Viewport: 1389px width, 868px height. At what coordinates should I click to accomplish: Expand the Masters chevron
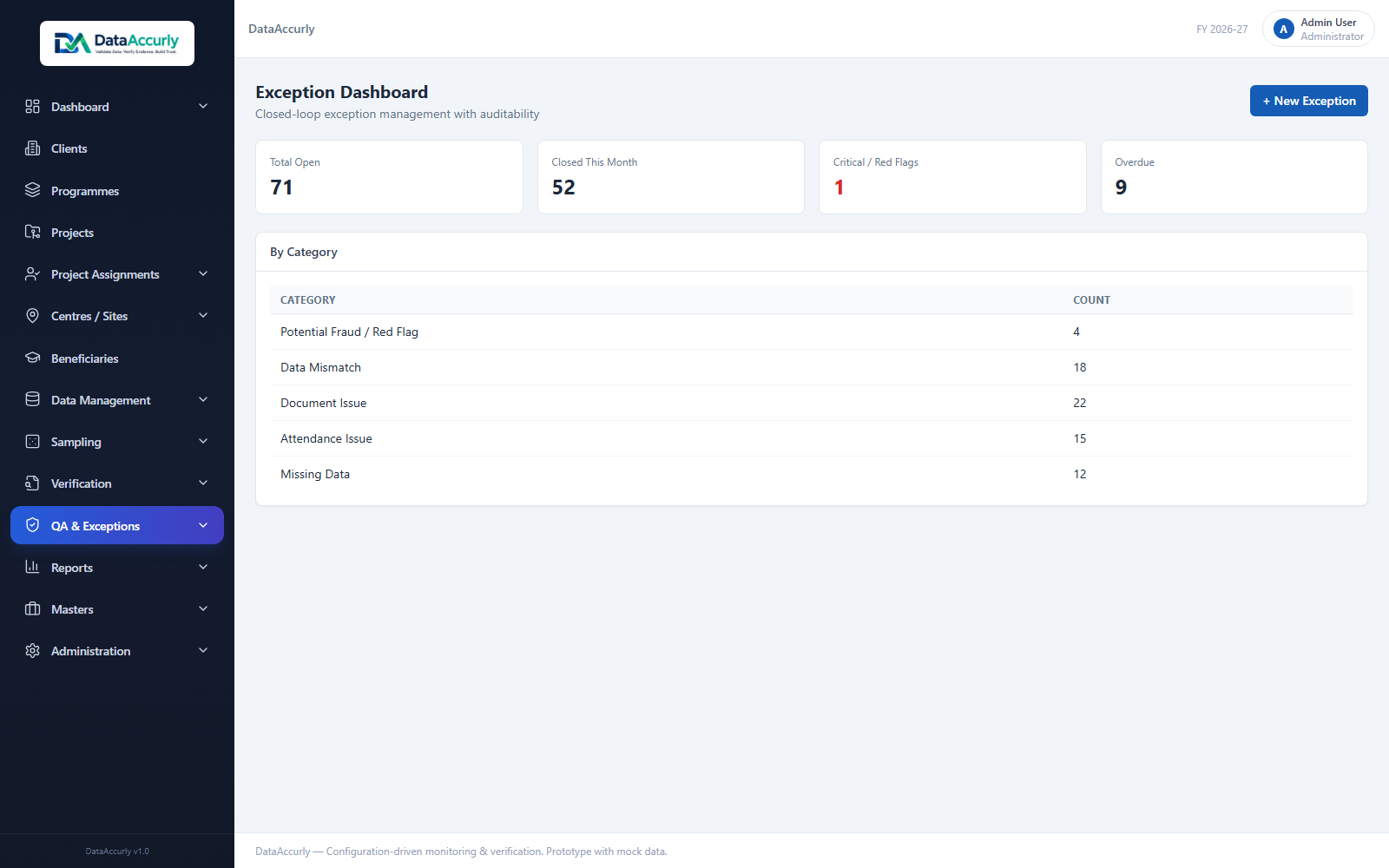(203, 608)
